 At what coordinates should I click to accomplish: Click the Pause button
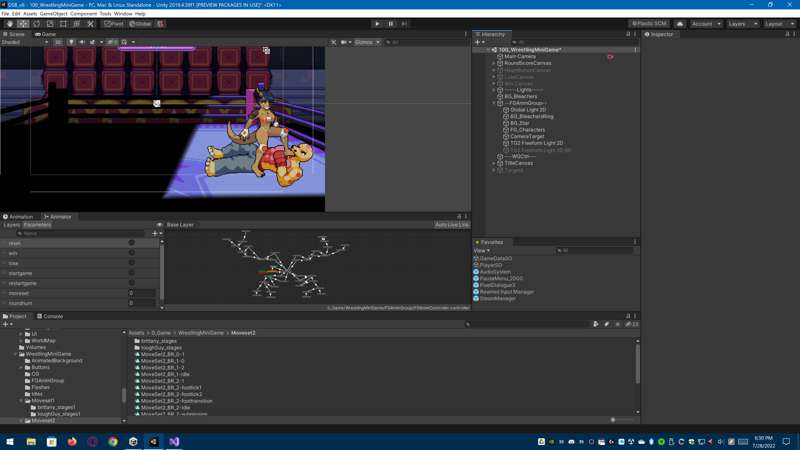391,24
